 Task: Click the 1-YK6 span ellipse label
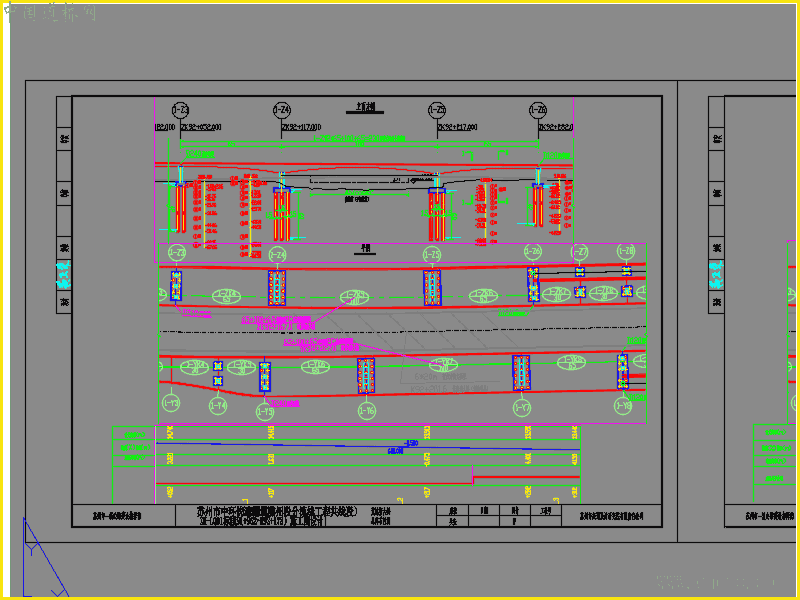(x=315, y=367)
